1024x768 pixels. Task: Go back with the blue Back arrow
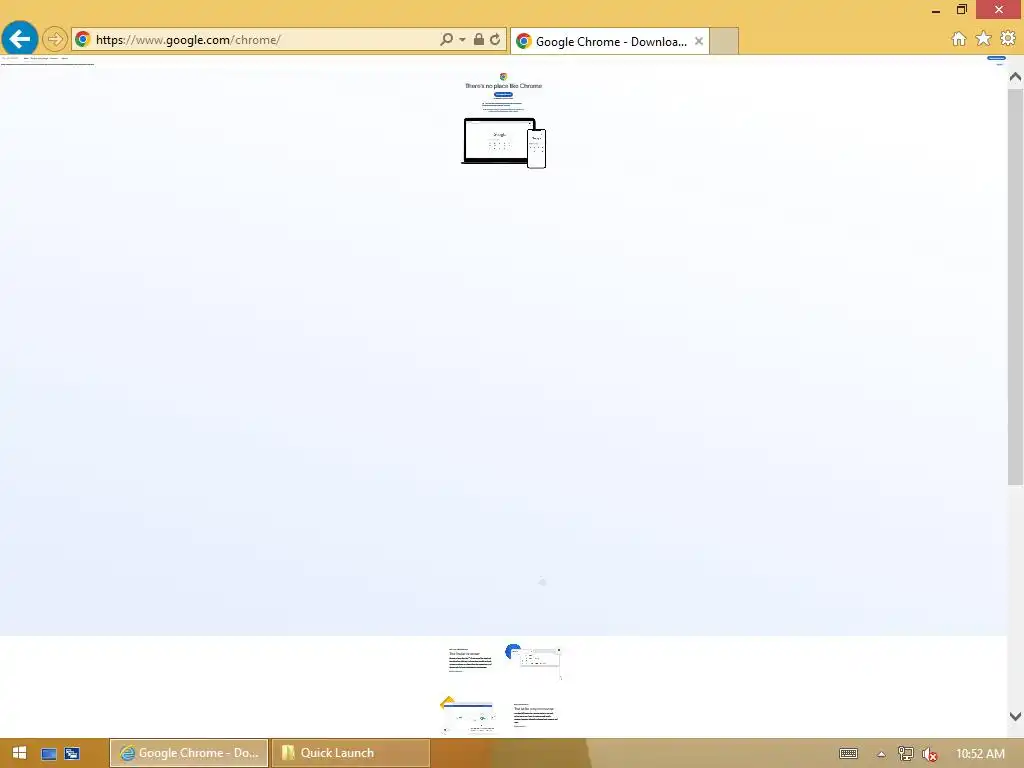click(20, 39)
